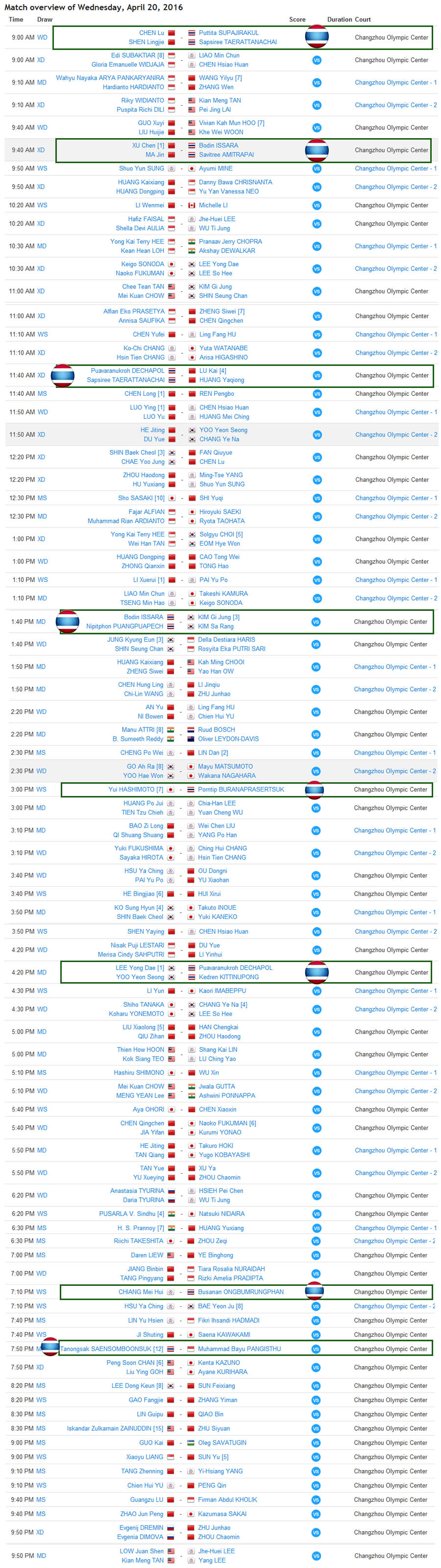441x1568 pixels.
Task: Click the Score column header
Action: tap(297, 20)
